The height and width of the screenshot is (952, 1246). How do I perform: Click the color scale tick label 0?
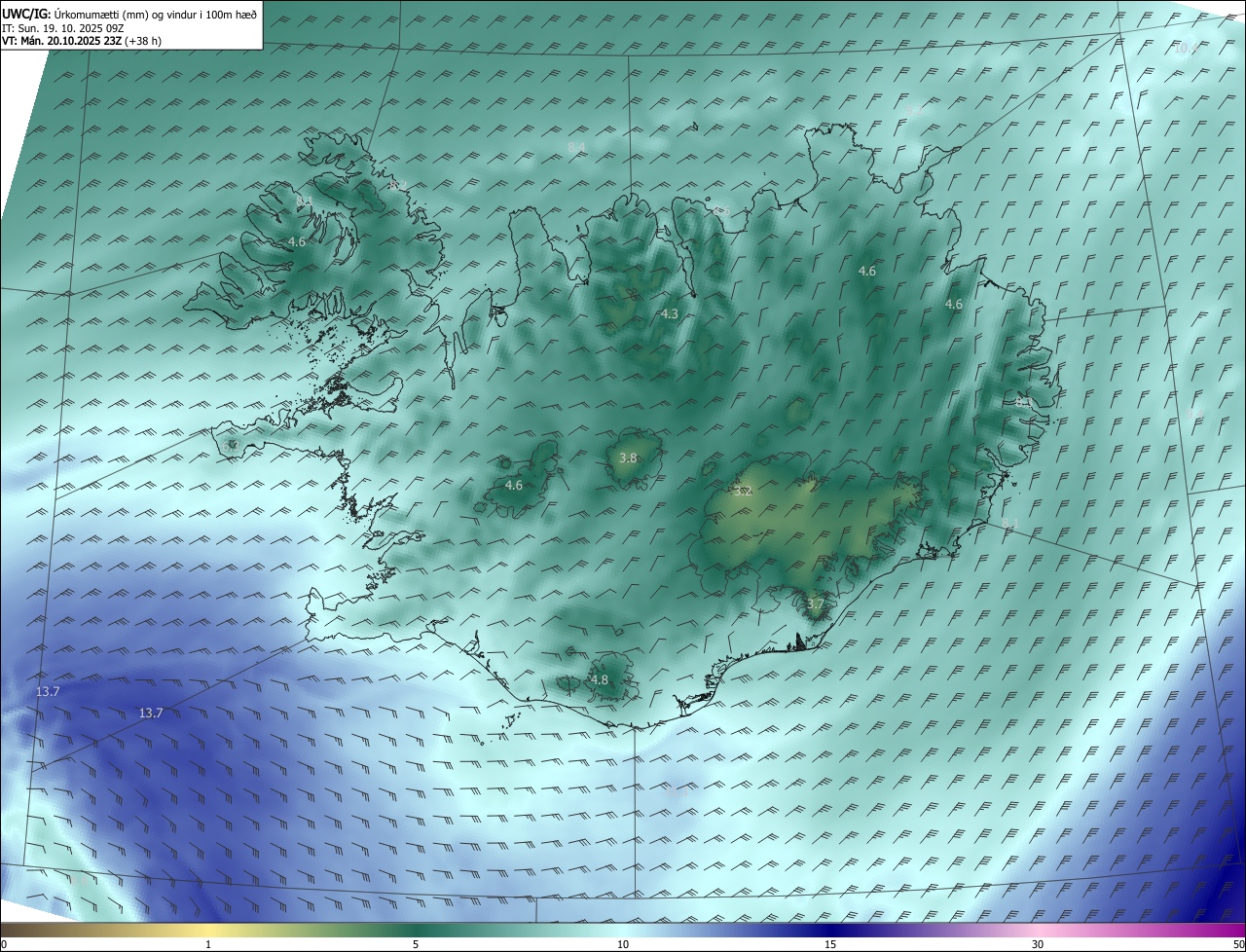tap(4, 944)
